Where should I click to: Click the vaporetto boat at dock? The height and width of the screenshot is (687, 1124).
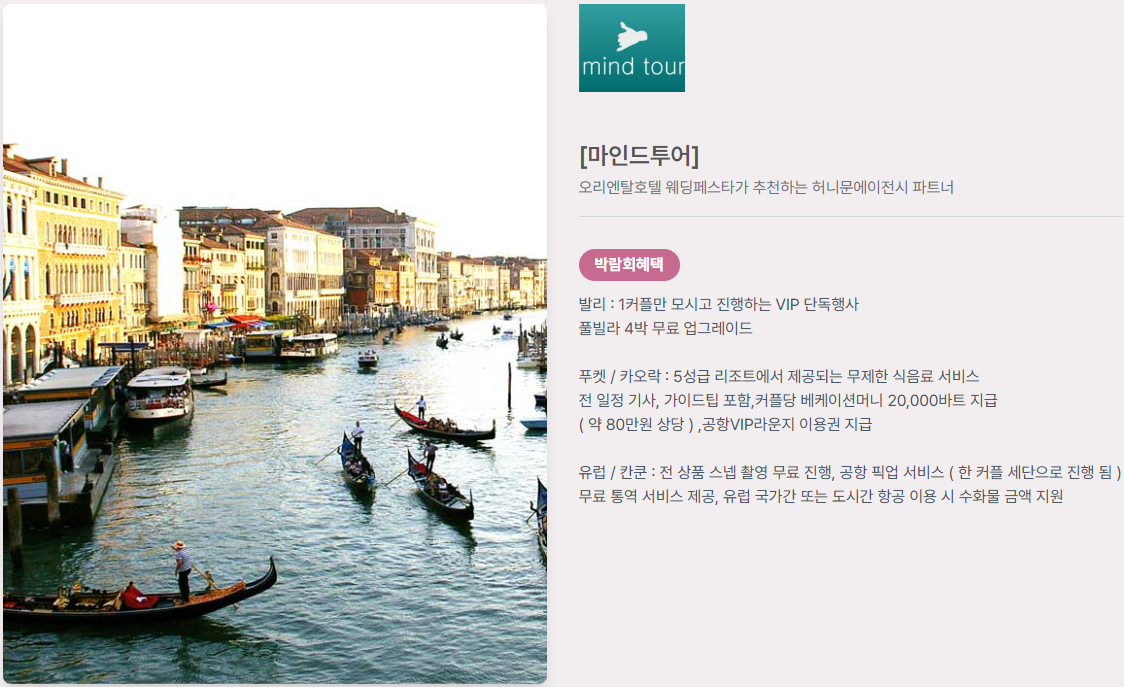(x=159, y=395)
